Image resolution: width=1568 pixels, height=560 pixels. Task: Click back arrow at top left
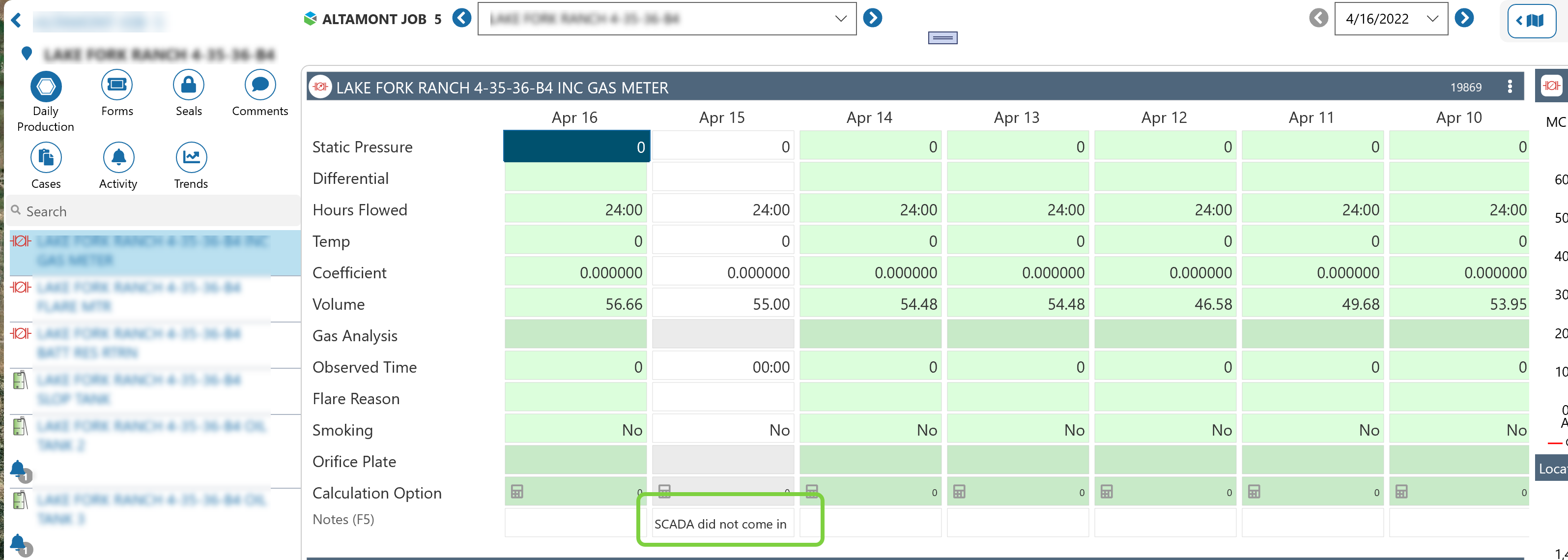(16, 21)
